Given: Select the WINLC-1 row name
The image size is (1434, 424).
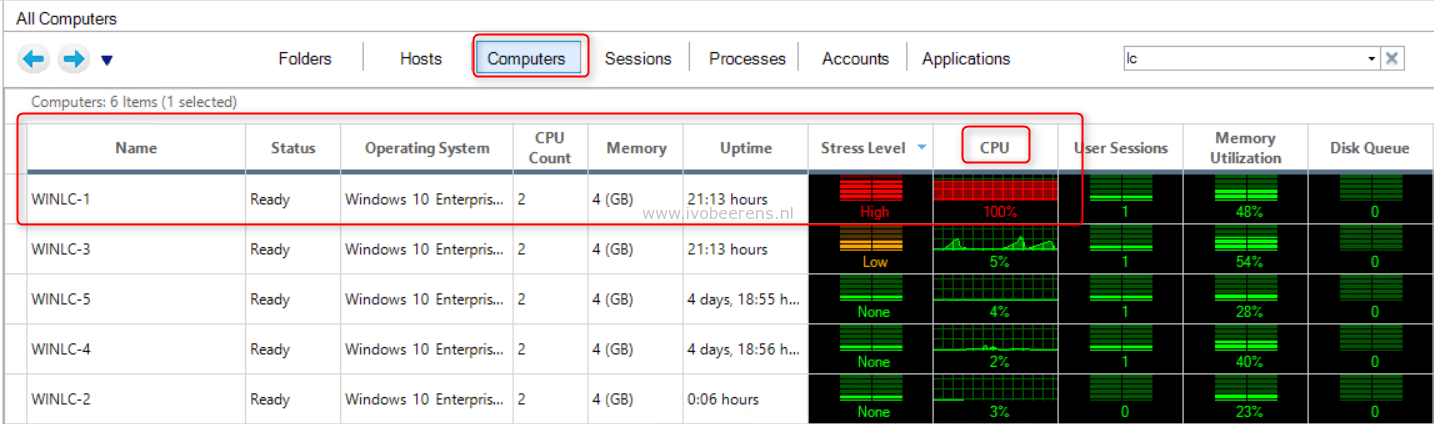Looking at the screenshot, I should (61, 199).
